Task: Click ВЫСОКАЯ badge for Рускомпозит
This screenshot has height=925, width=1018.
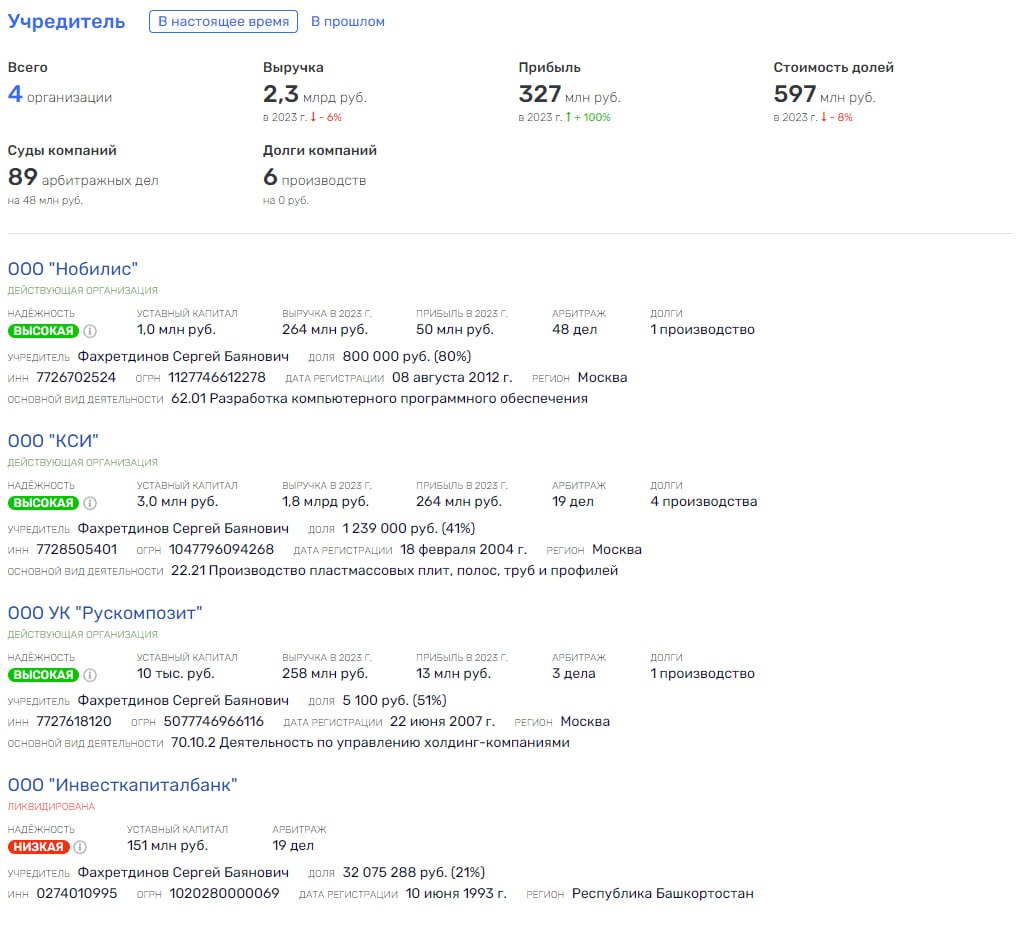Action: [x=43, y=675]
